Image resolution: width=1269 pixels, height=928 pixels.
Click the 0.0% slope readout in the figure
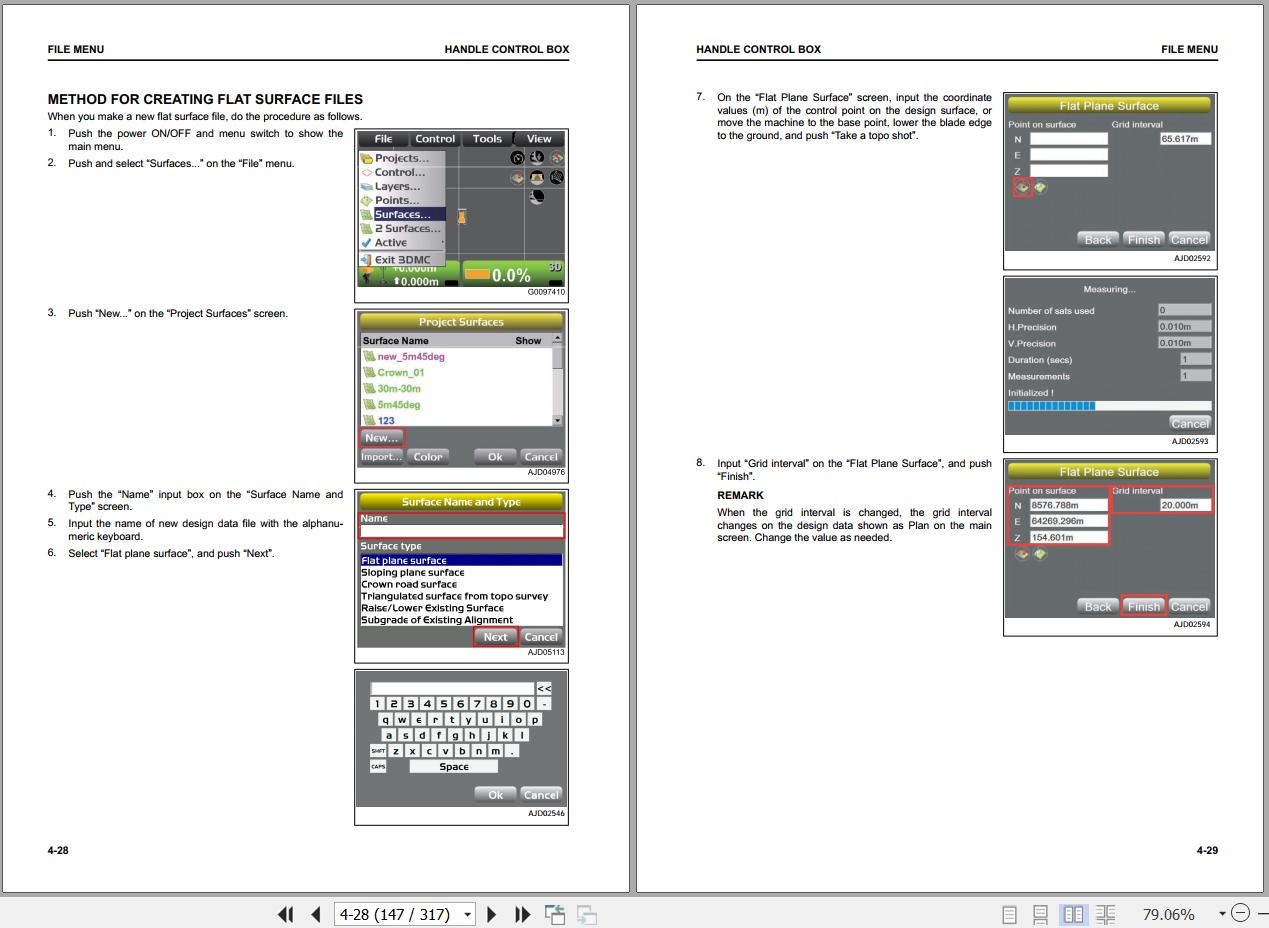pyautogui.click(x=511, y=275)
